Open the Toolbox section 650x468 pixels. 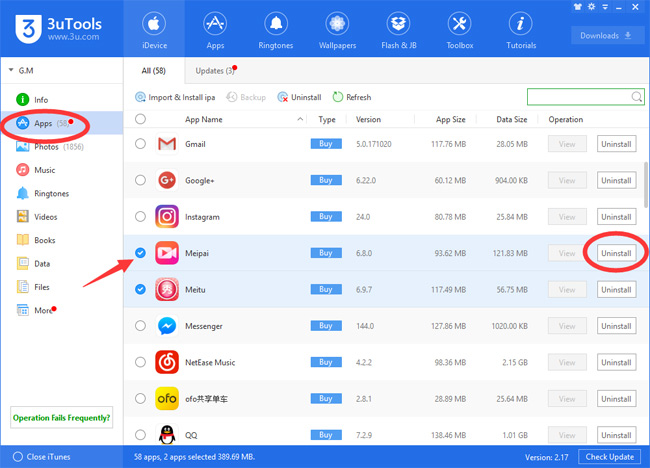pyautogui.click(x=459, y=30)
